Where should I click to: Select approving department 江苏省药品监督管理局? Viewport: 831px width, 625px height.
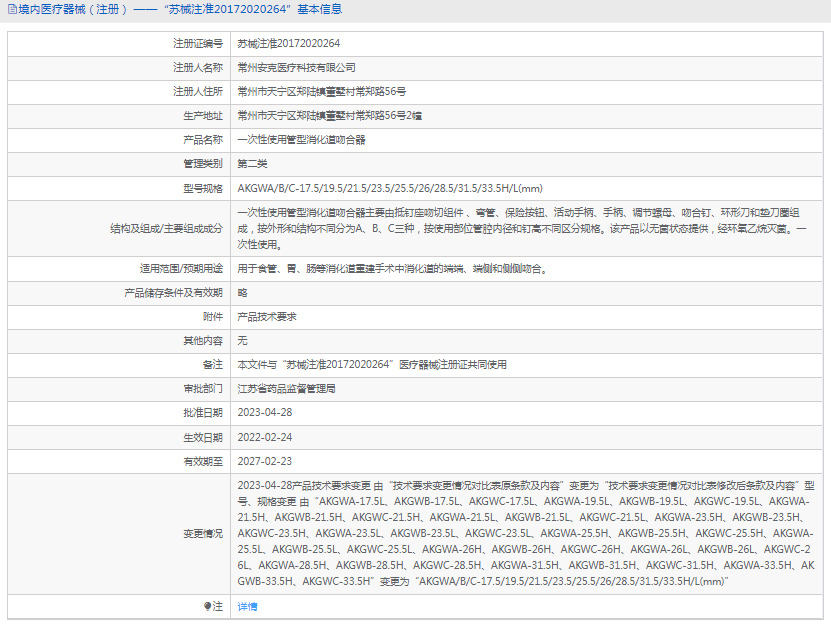coord(286,389)
